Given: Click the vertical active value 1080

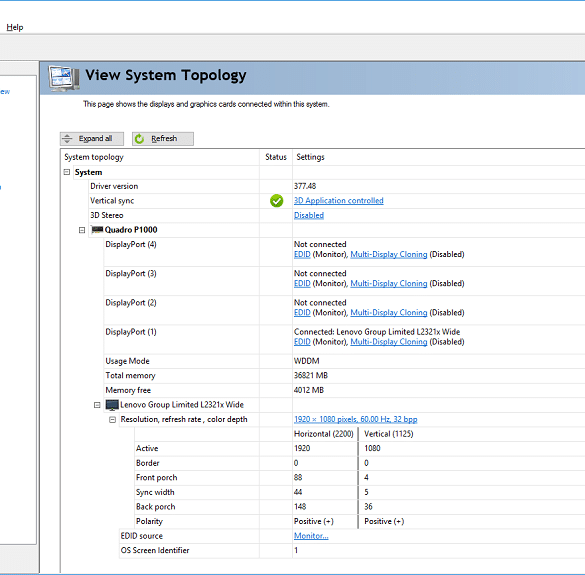Looking at the screenshot, I should pos(372,449).
